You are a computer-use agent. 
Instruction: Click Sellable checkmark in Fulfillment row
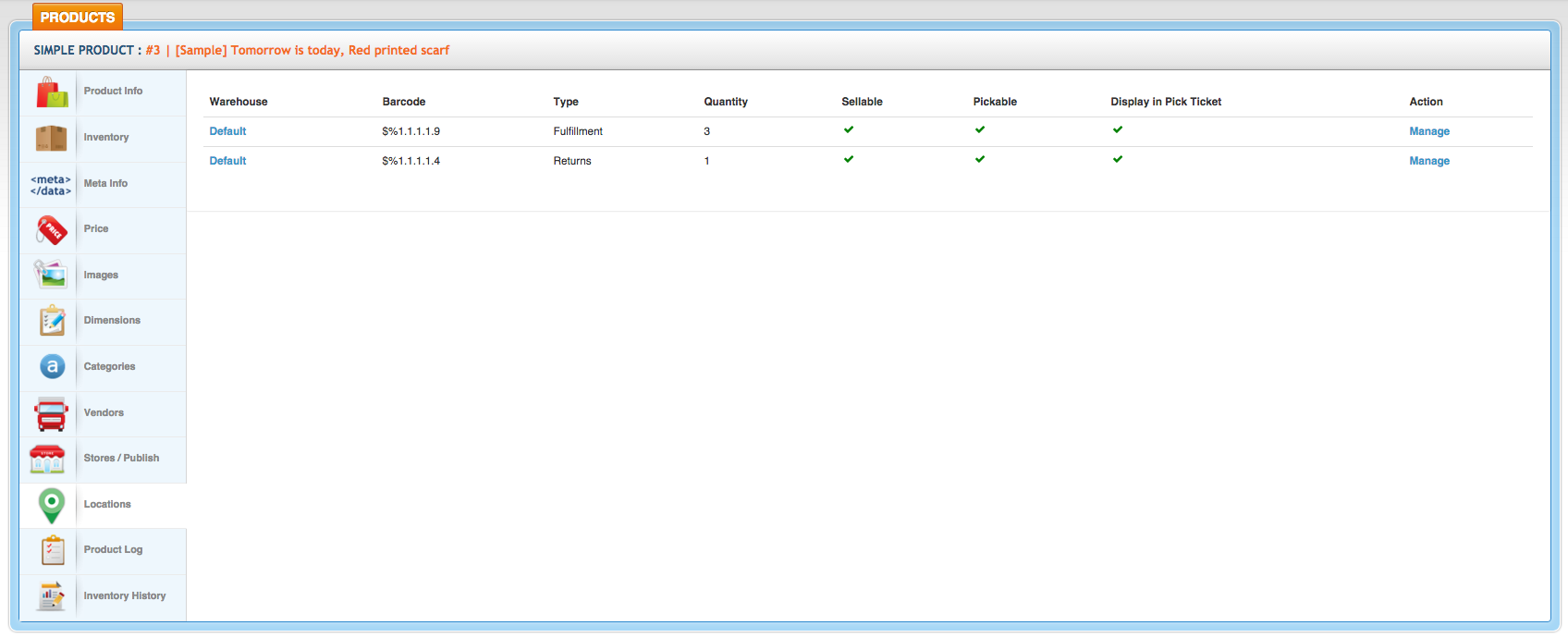coord(849,129)
